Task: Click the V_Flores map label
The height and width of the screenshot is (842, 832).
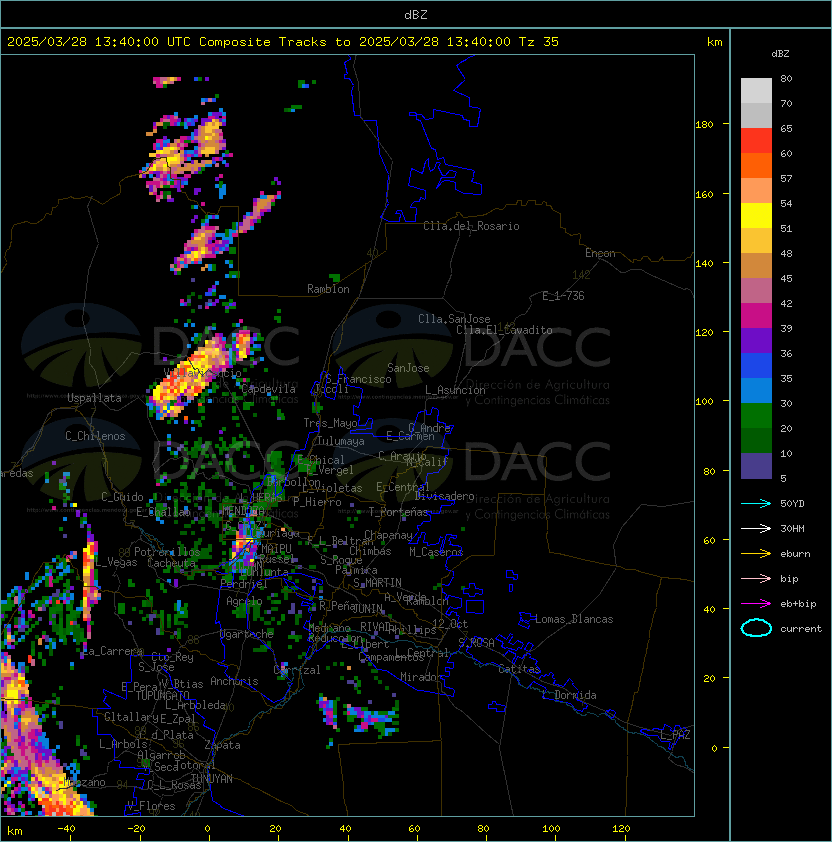Action: point(151,806)
